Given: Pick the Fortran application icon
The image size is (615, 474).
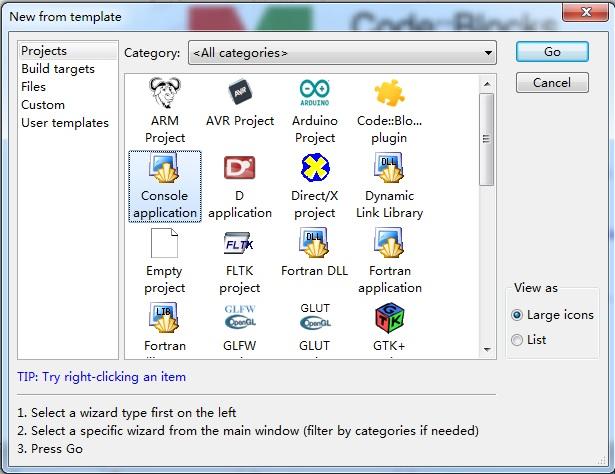Looking at the screenshot, I should [x=389, y=243].
